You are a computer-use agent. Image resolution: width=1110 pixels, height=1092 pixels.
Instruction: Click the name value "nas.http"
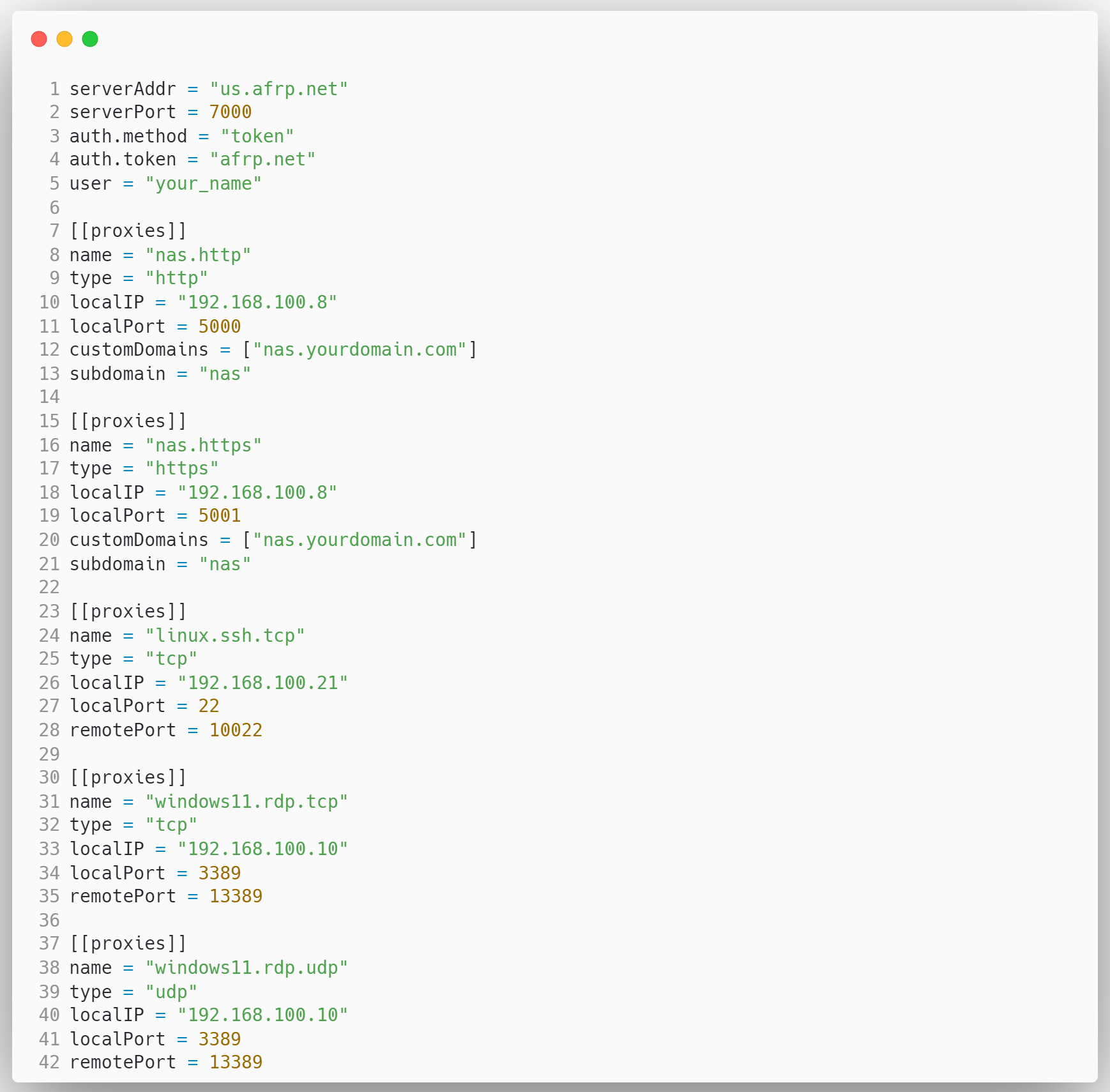pos(198,255)
